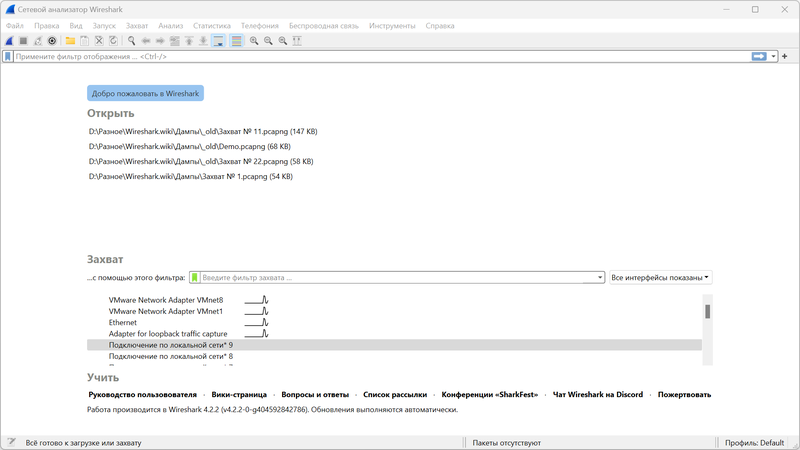
Task: Open the Статистика menu
Action: click(x=212, y=26)
